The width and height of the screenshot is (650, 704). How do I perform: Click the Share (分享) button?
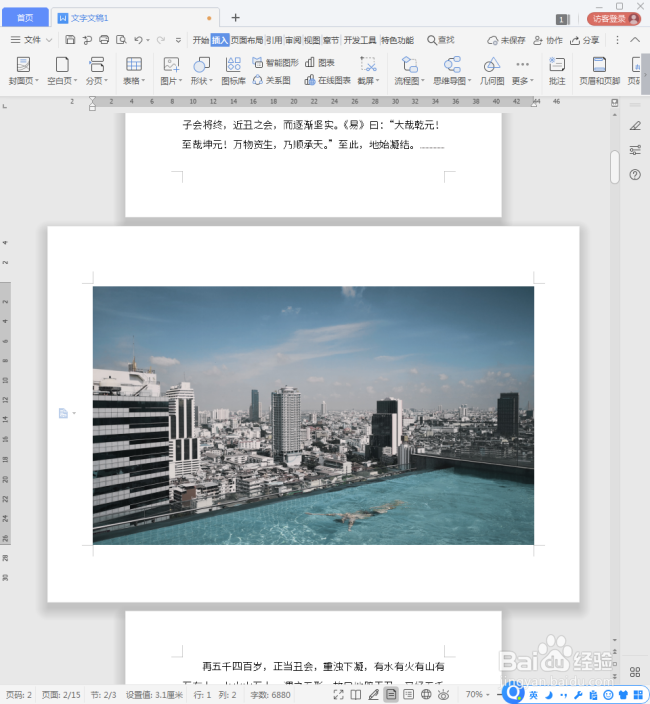point(584,40)
